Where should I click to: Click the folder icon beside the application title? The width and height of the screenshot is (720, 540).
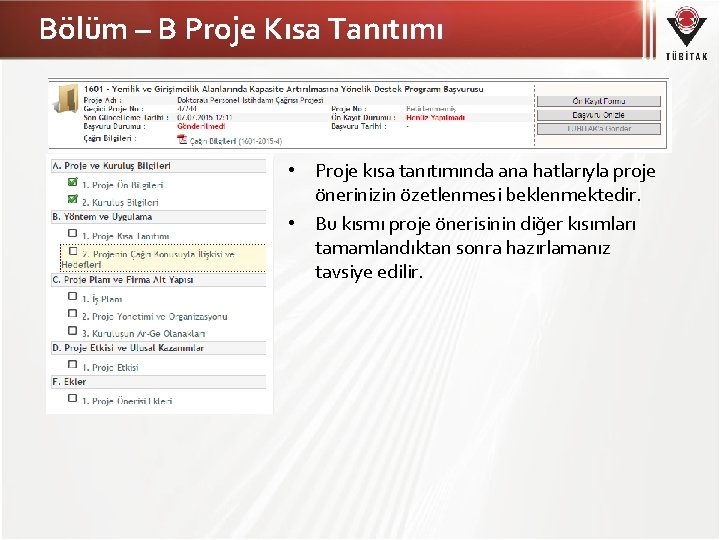(65, 99)
